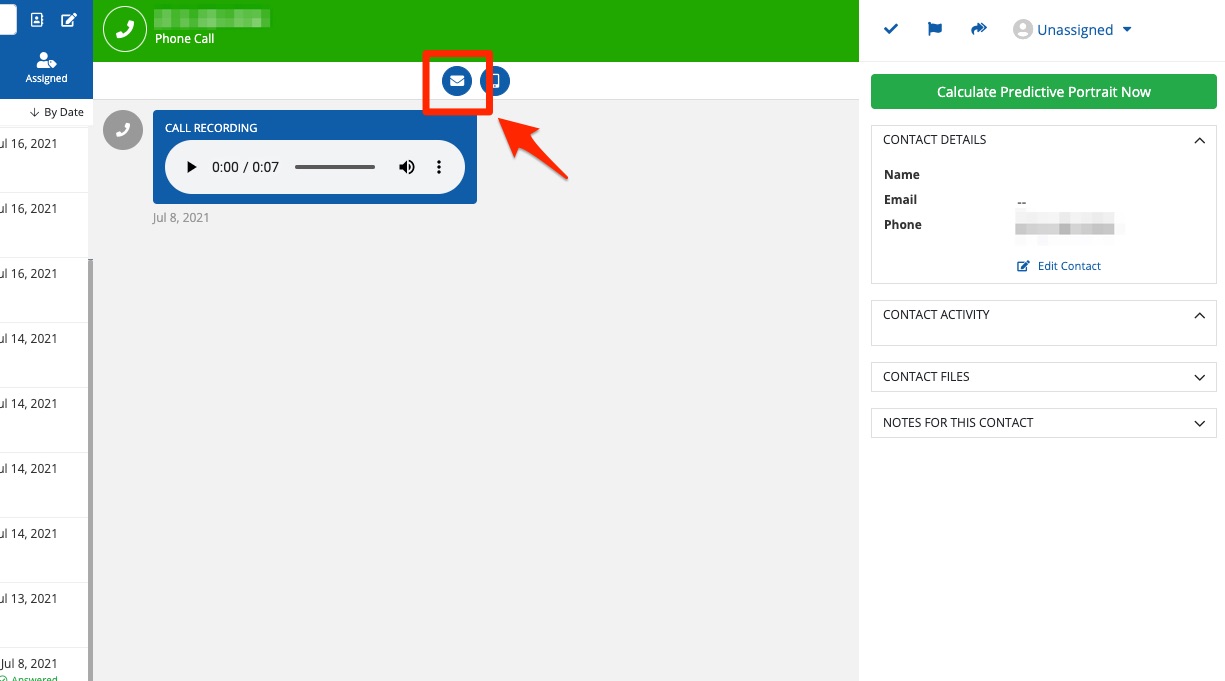Play the call recording
The width and height of the screenshot is (1225, 681).
tap(192, 167)
